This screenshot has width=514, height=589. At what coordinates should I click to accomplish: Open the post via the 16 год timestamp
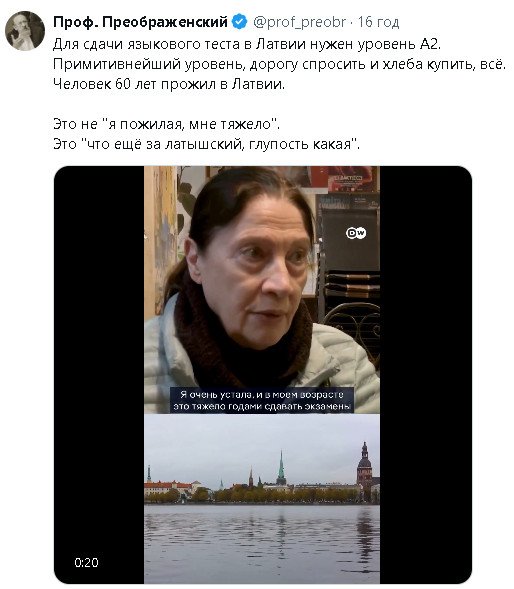tap(378, 22)
